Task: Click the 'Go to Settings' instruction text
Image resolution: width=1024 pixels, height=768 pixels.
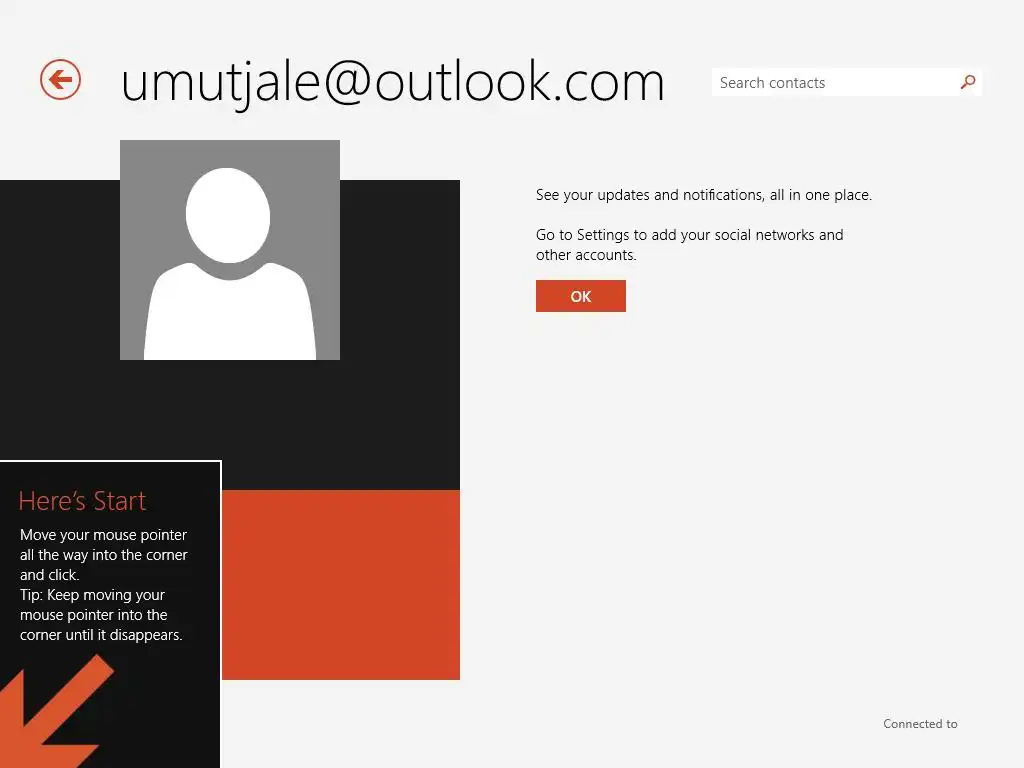Action: click(689, 244)
